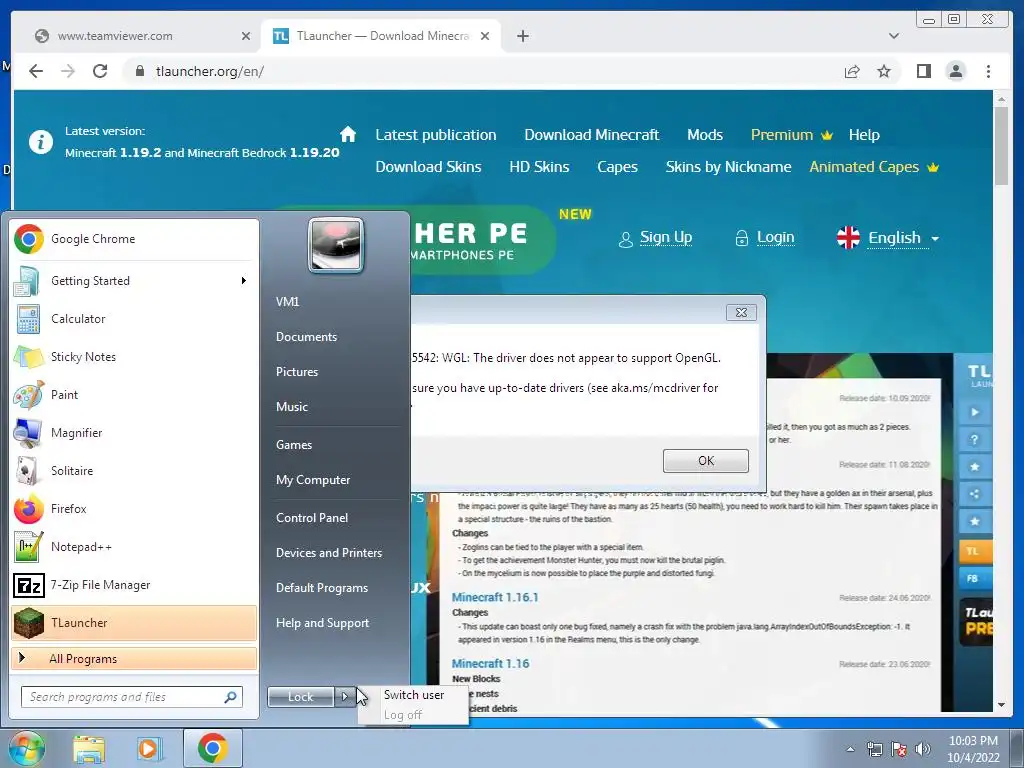
Task: Open Sticky Notes in the Start menu
Action: (x=134, y=357)
